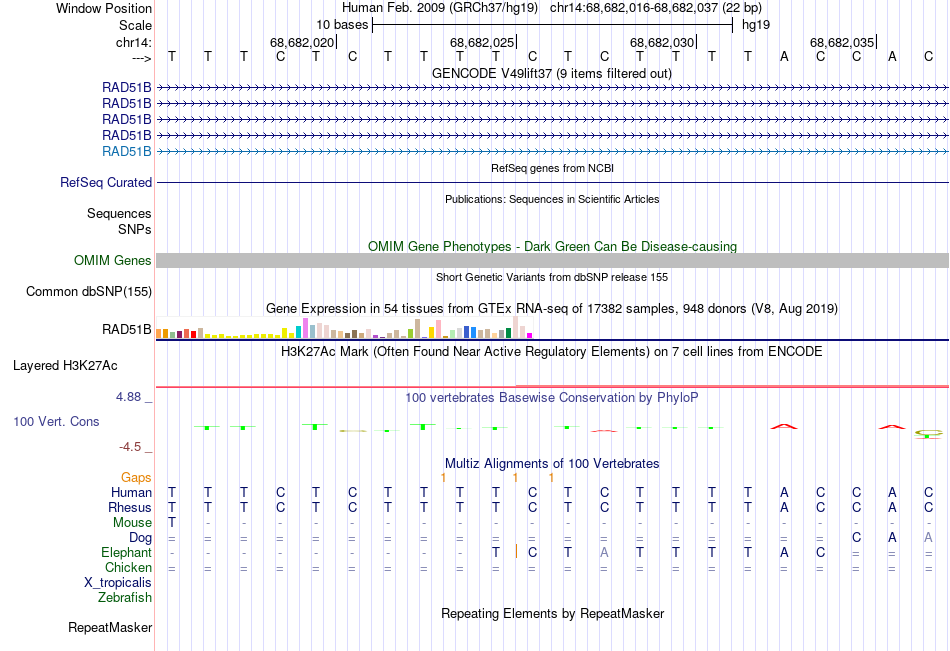Select the Dog alignment row label

coord(141,538)
